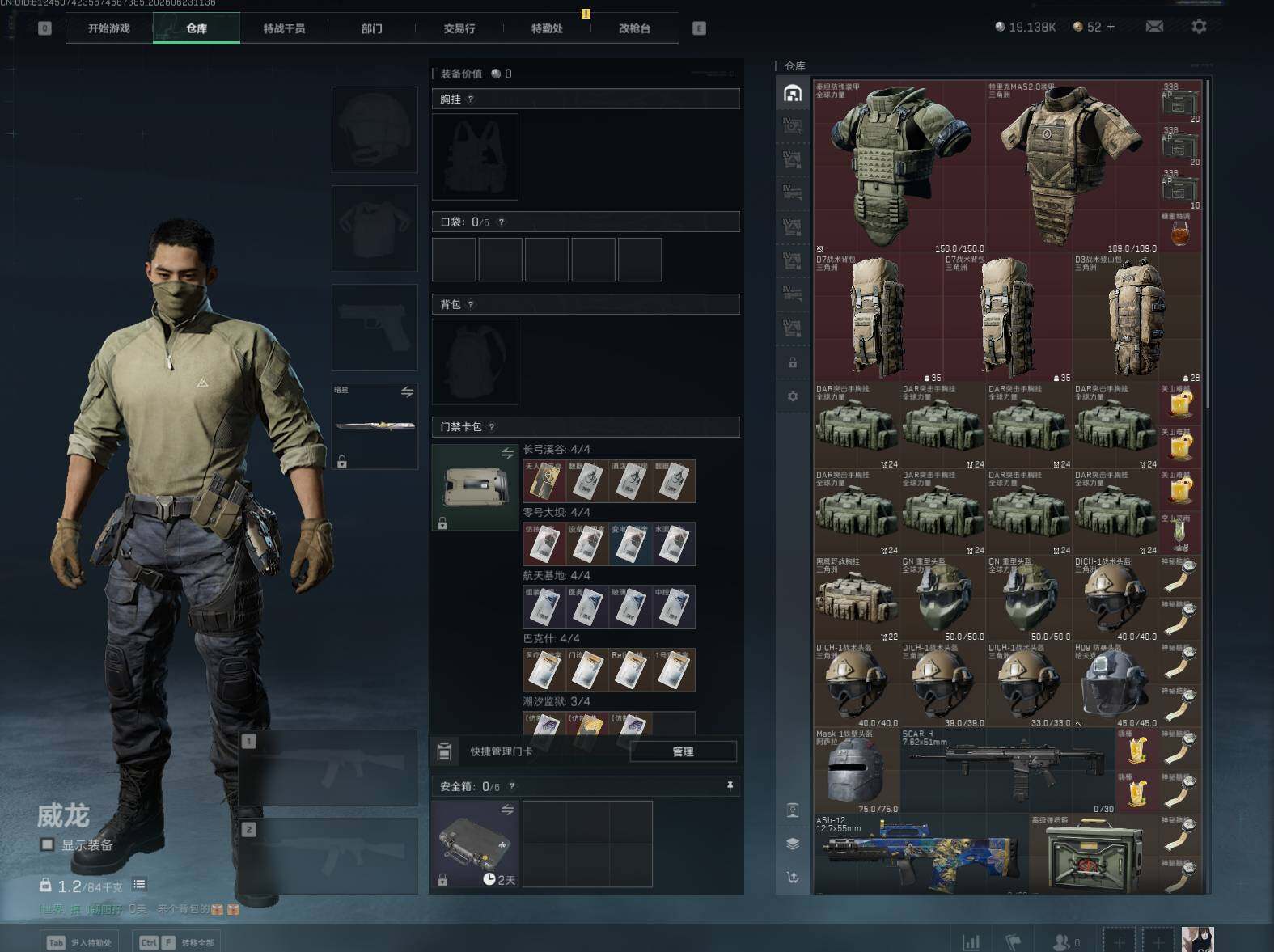Select the SCAR-H rifle in warehouse
The width and height of the screenshot is (1274, 952).
(1008, 771)
